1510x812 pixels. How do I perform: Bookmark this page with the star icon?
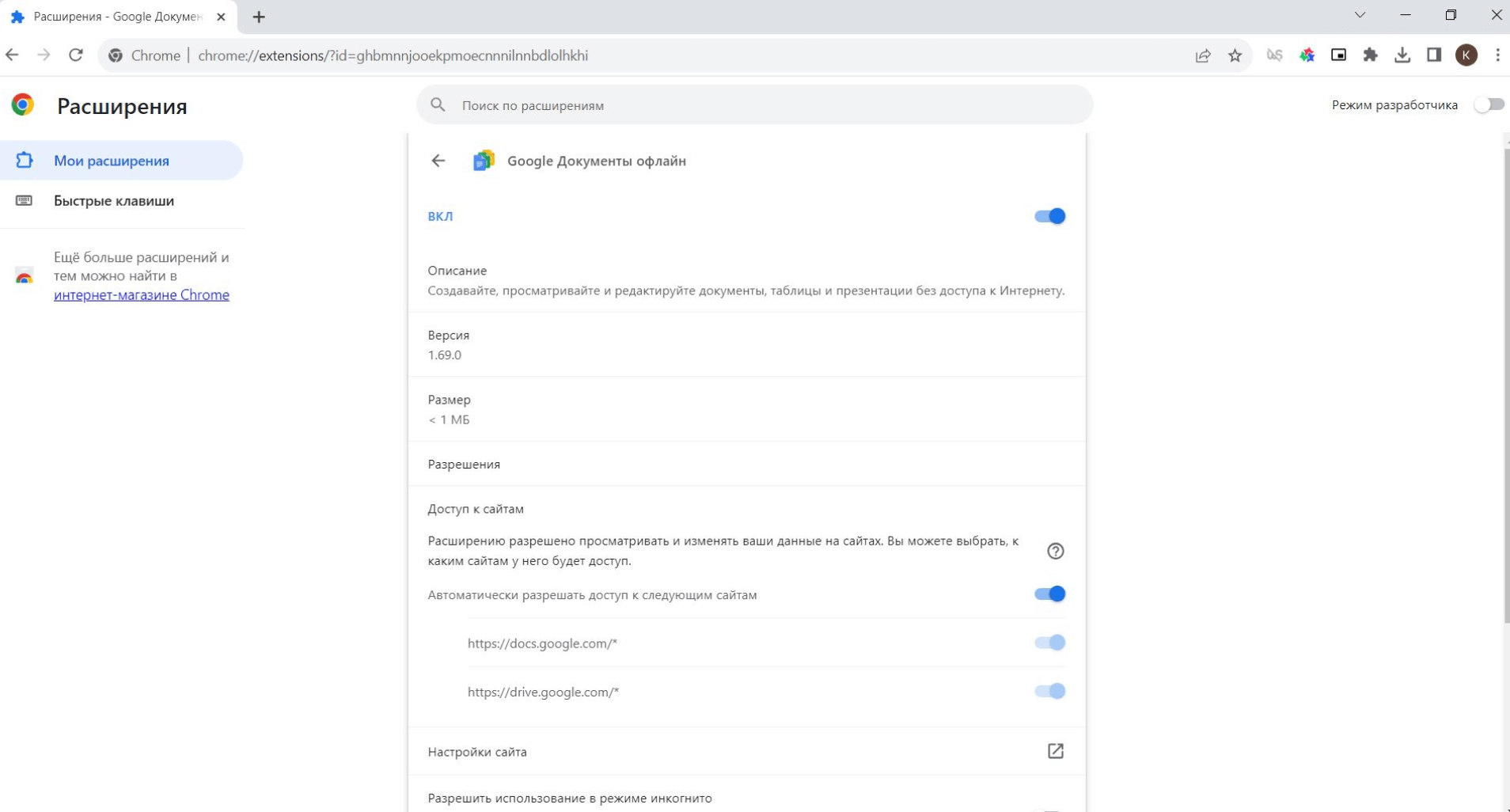pos(1235,55)
